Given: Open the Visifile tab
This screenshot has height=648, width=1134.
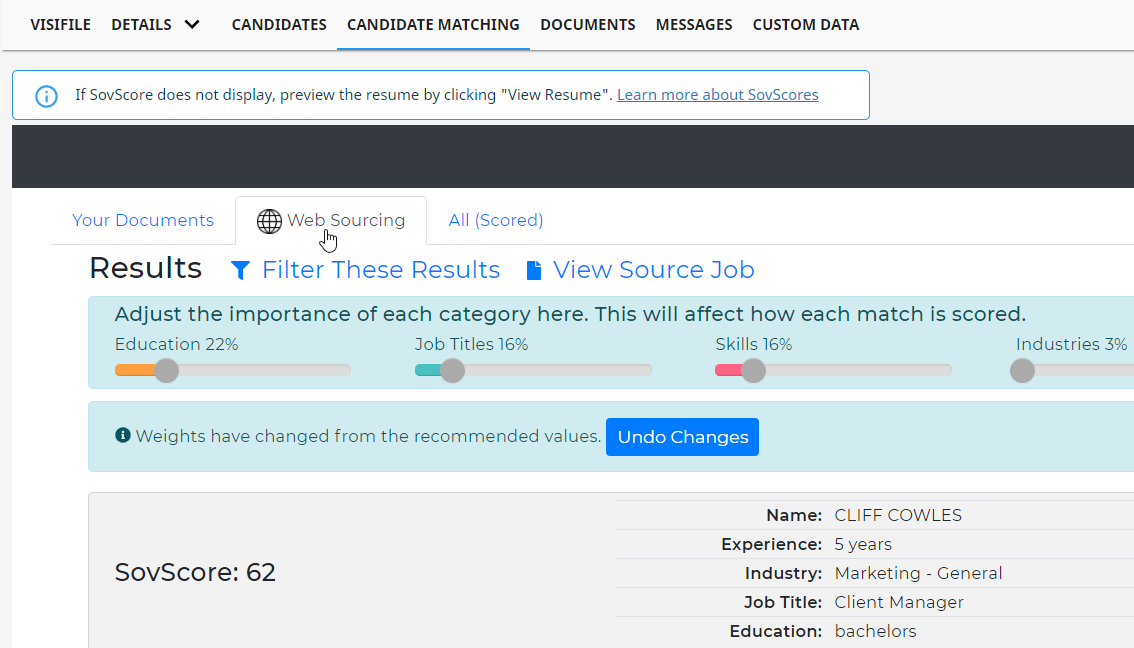Looking at the screenshot, I should pyautogui.click(x=61, y=25).
